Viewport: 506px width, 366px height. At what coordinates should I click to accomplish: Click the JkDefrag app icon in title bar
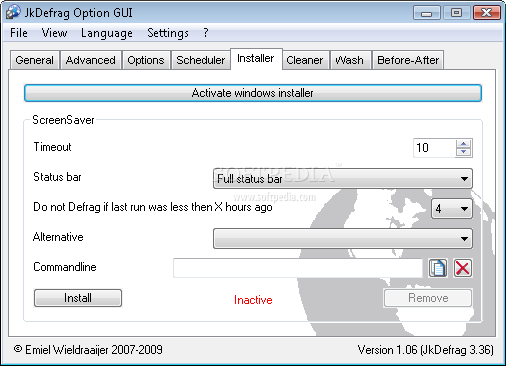[x=13, y=12]
